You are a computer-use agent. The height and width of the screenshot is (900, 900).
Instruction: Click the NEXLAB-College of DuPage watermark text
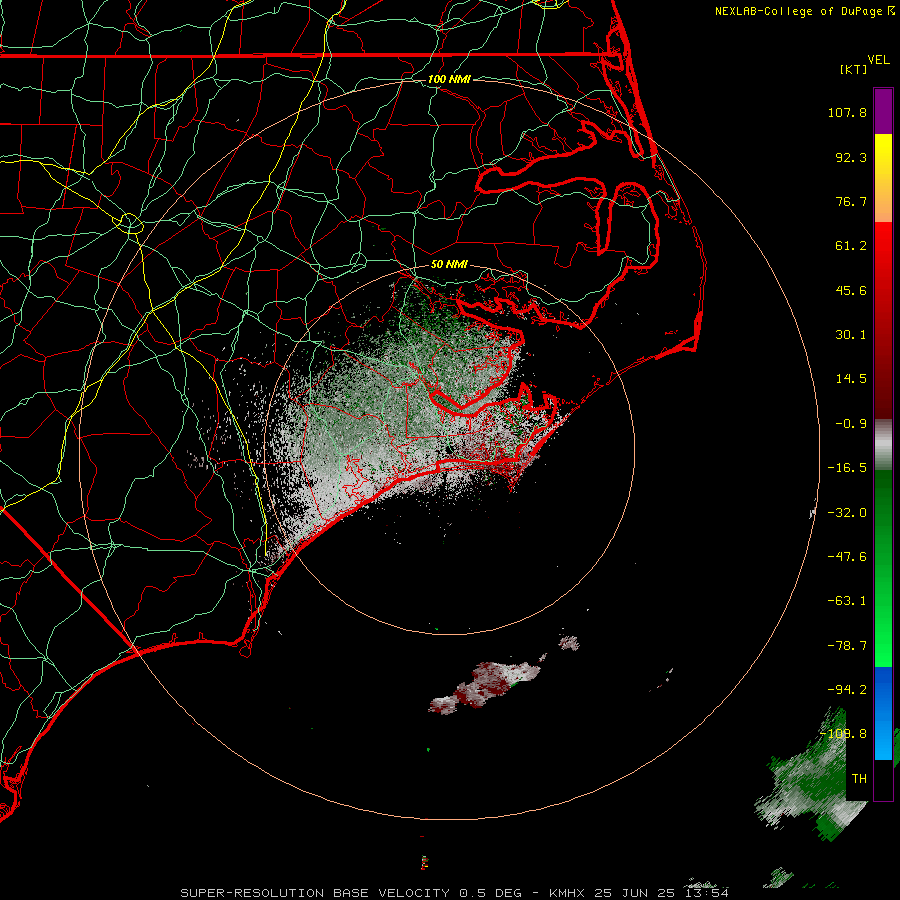click(x=799, y=11)
